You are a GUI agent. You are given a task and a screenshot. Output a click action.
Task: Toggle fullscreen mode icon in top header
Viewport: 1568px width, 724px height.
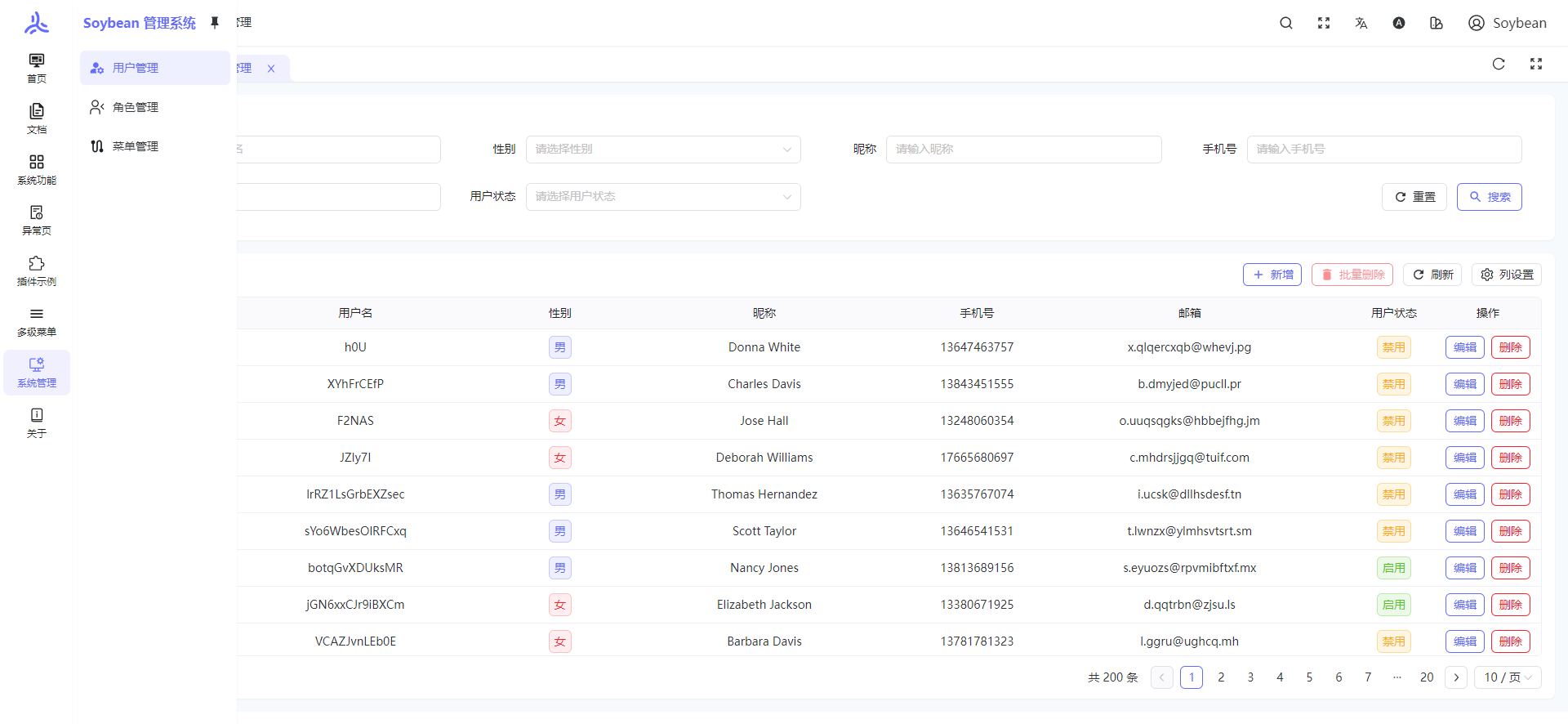(x=1323, y=23)
